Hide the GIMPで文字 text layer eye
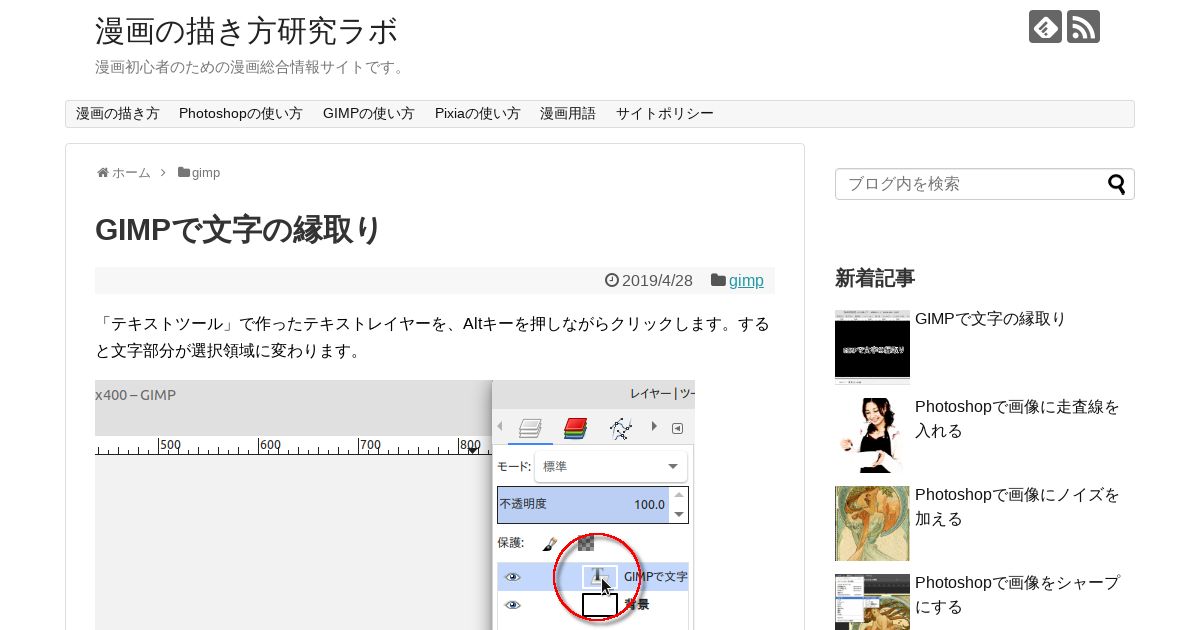Viewport: 1200px width, 630px height. [513, 577]
